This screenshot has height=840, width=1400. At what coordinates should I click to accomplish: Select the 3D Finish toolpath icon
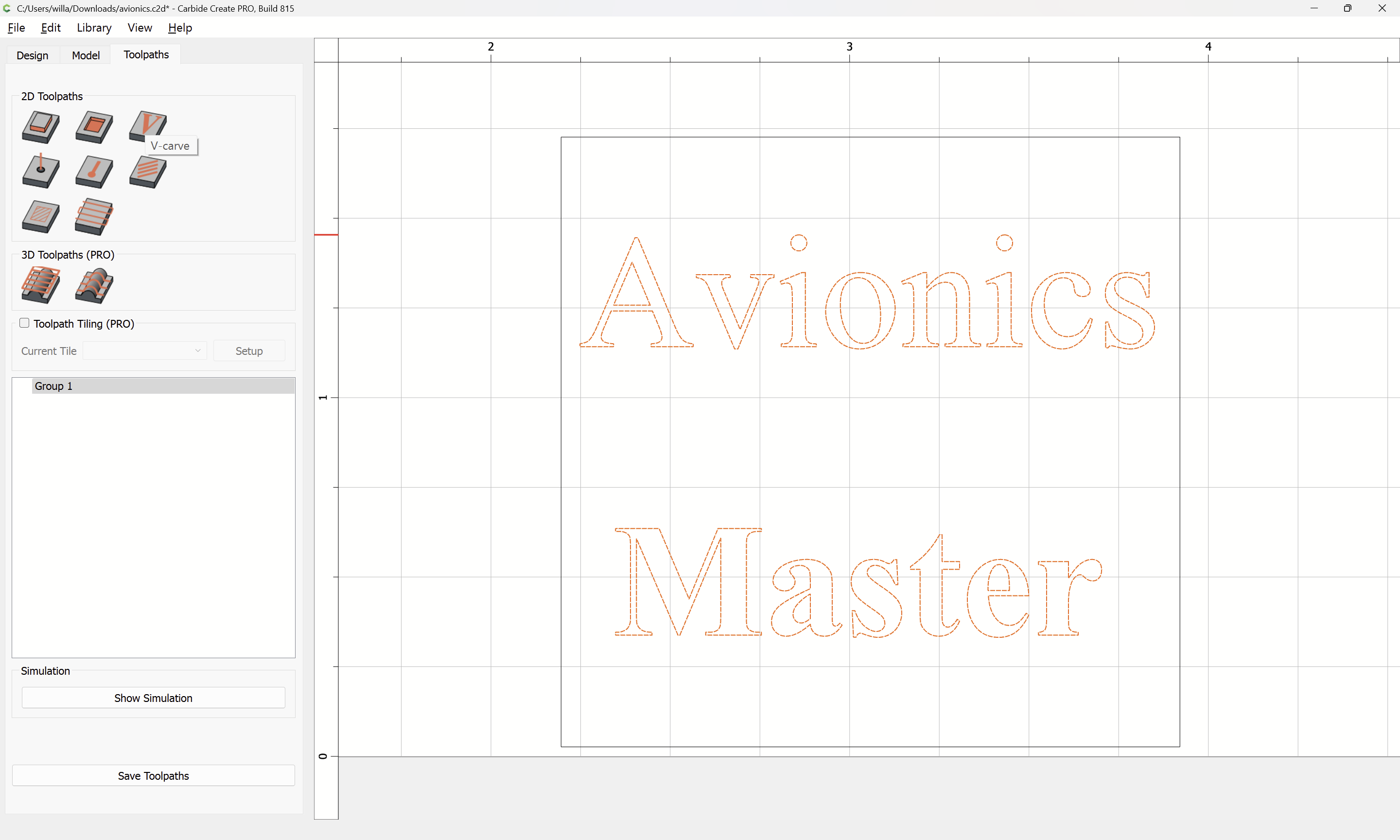point(94,285)
